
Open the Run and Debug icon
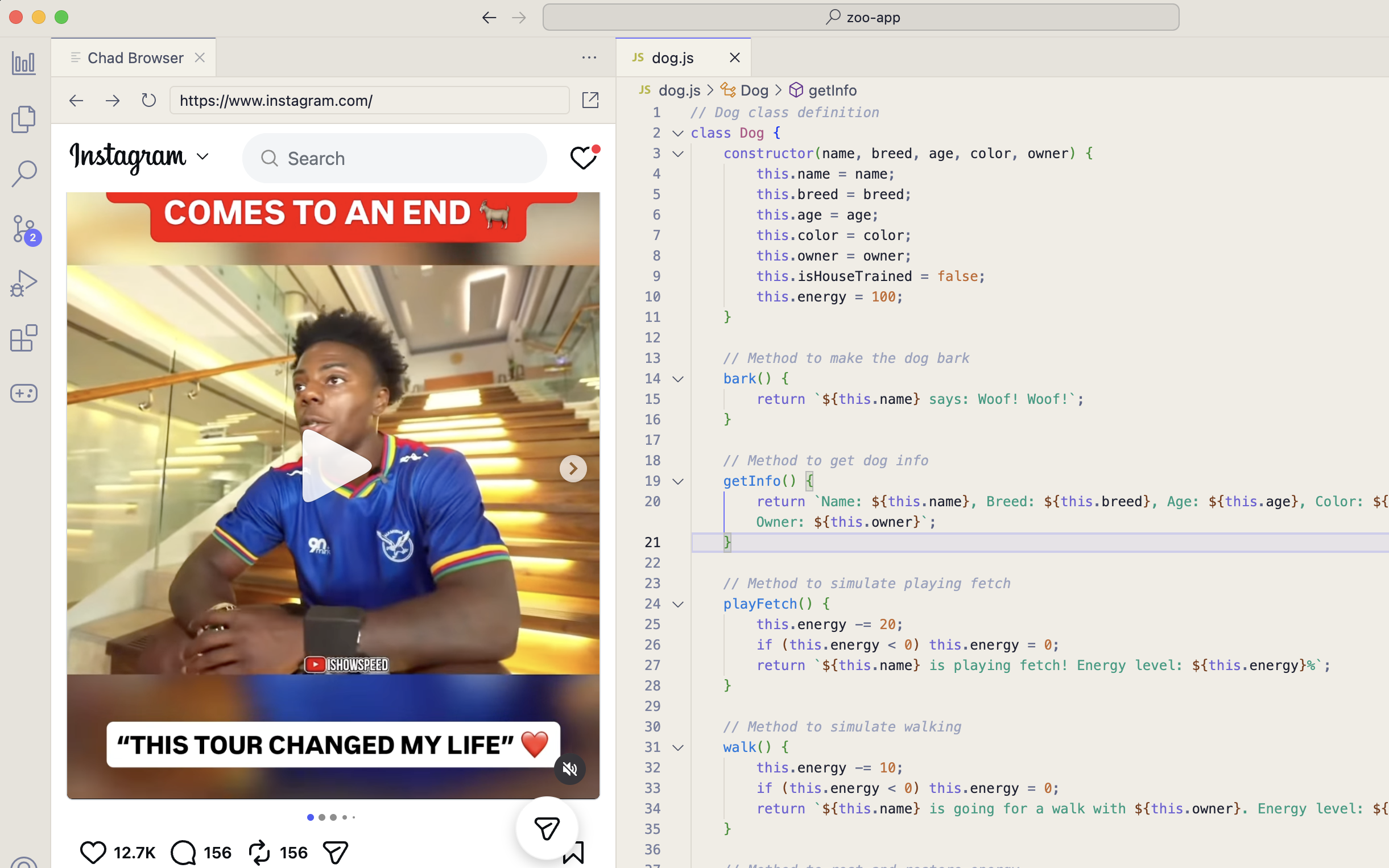[x=23, y=283]
